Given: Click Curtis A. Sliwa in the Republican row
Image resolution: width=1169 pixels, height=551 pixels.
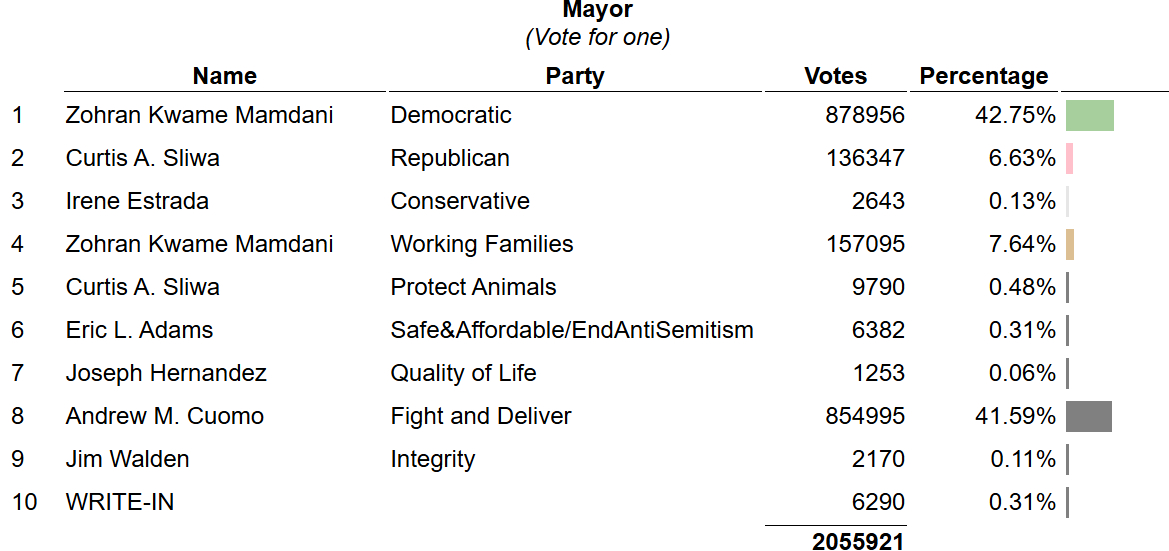Looking at the screenshot, I should tap(142, 158).
